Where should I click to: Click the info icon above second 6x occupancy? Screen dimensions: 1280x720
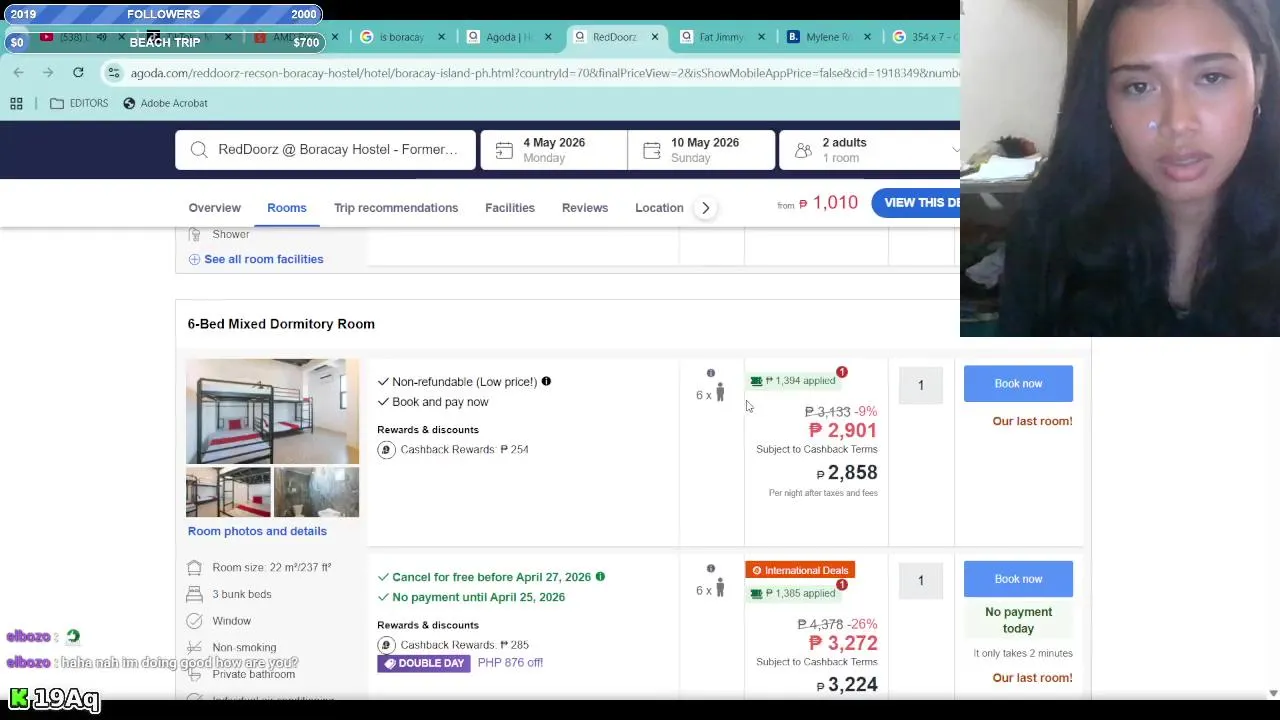(711, 569)
